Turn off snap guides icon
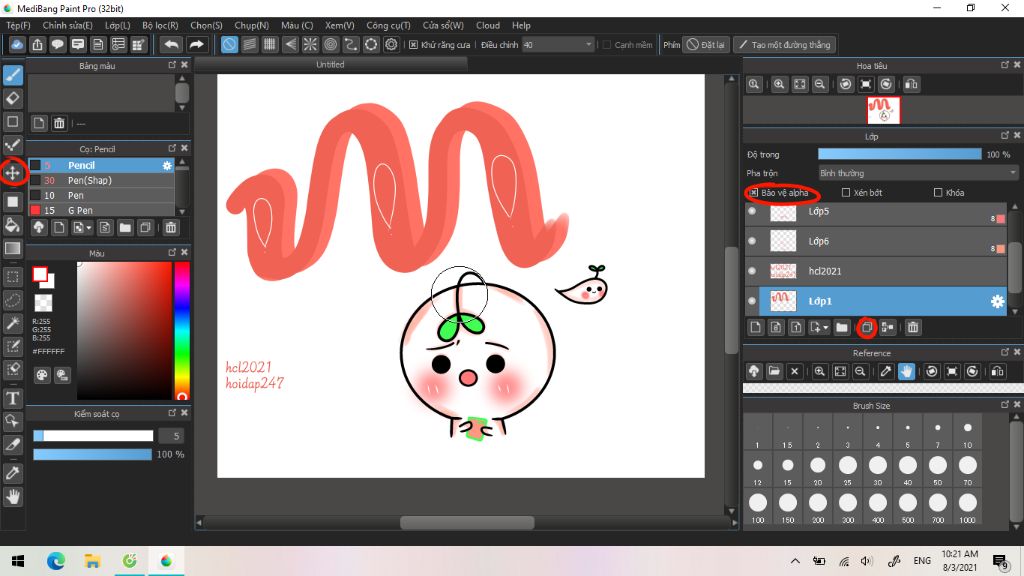Screen dimensions: 1024x576 click(229, 44)
